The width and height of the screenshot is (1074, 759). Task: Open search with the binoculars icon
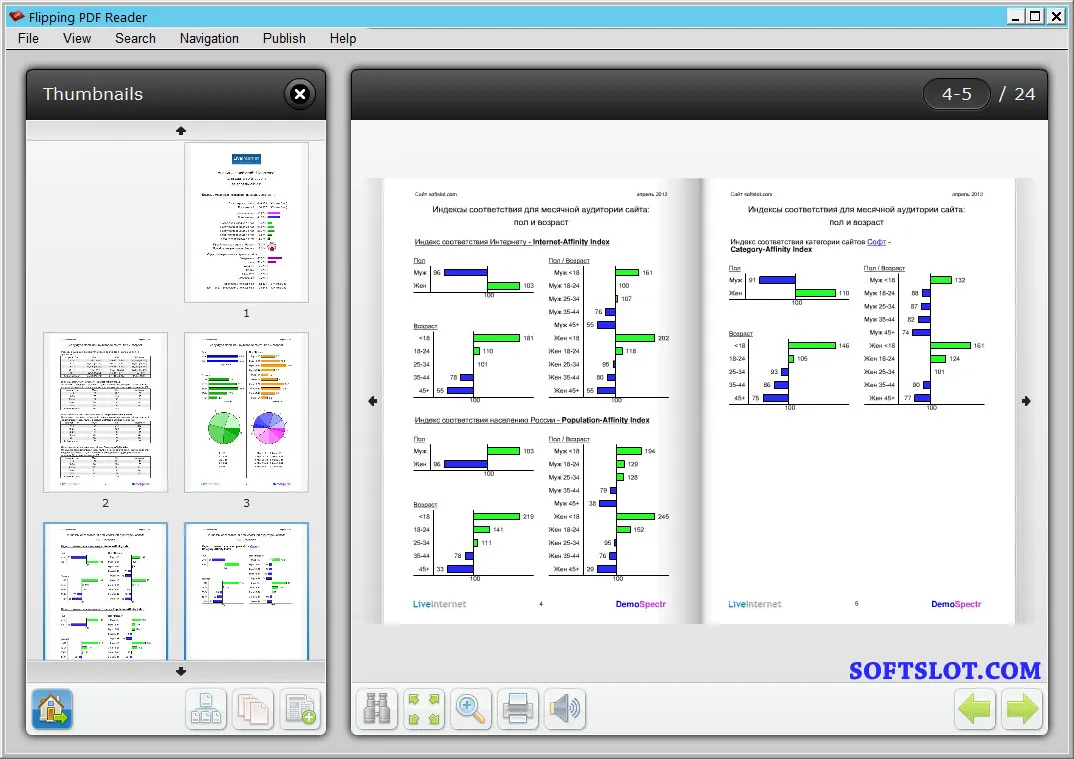[x=377, y=709]
